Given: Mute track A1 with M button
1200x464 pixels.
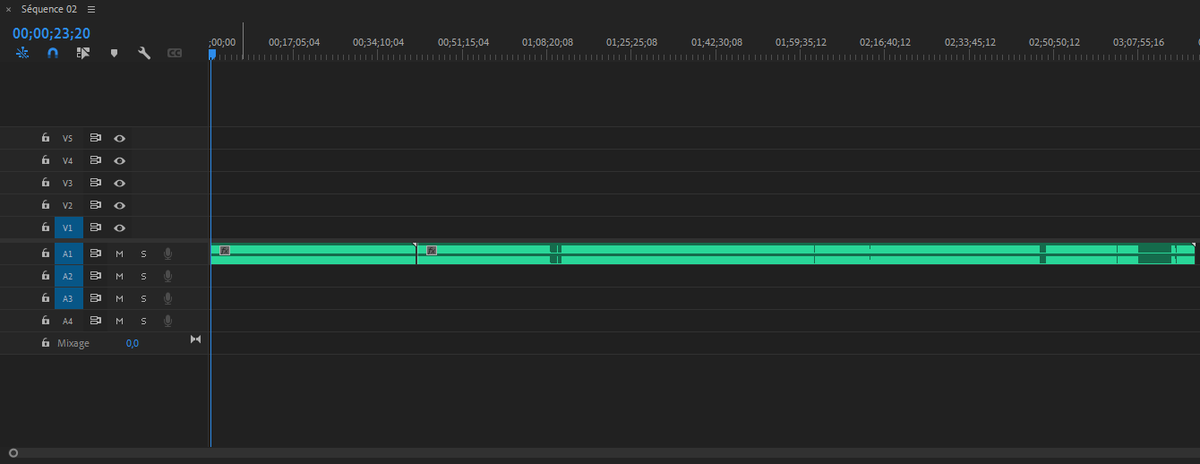Looking at the screenshot, I should 119,253.
